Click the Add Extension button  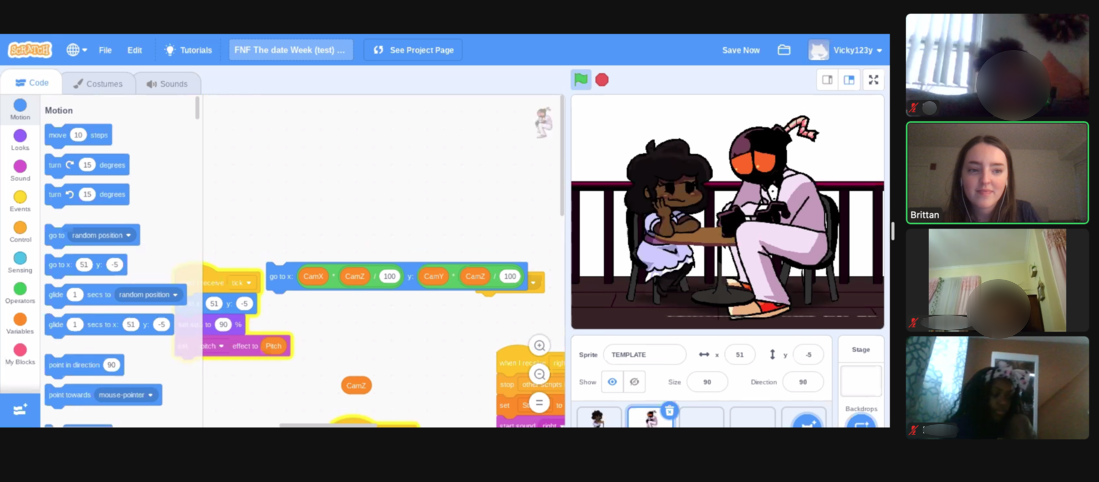(x=20, y=410)
